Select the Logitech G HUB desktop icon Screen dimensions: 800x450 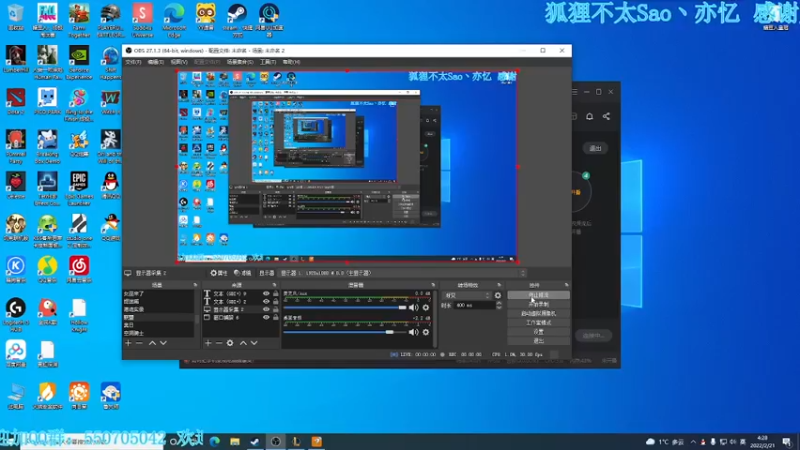pos(16,315)
